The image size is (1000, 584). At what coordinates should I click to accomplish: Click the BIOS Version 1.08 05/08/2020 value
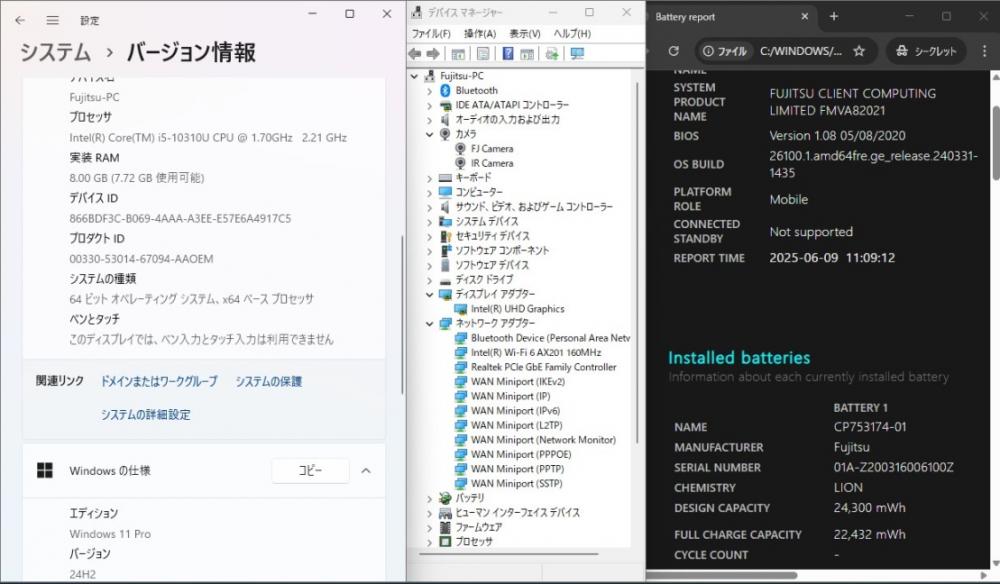[837, 136]
